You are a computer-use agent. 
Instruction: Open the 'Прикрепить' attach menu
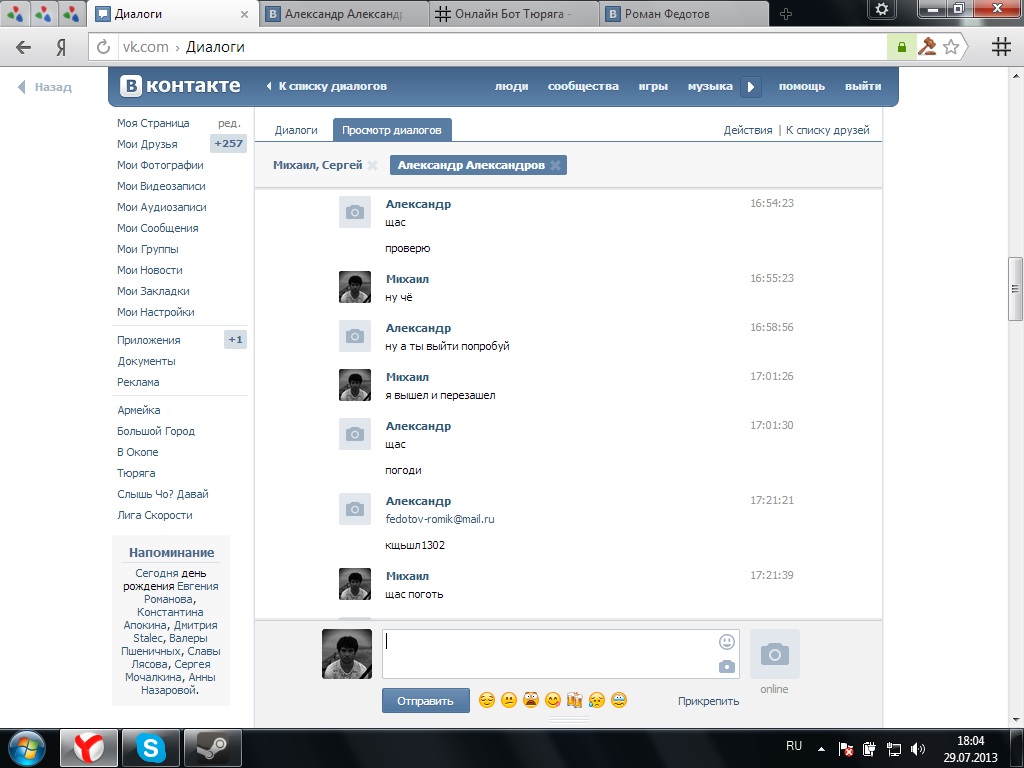pos(709,701)
